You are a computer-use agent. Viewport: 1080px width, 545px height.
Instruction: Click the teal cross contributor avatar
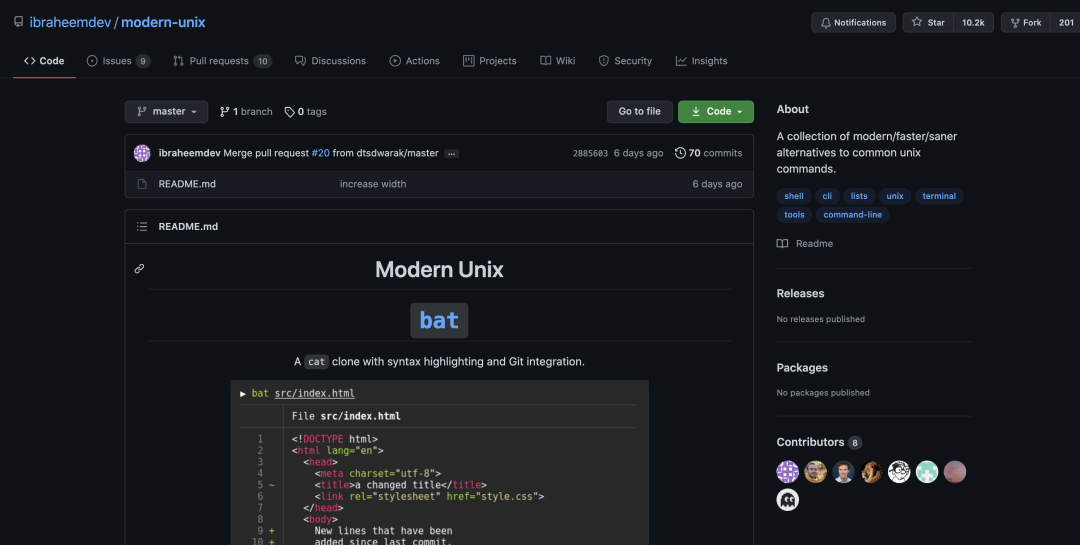click(927, 472)
